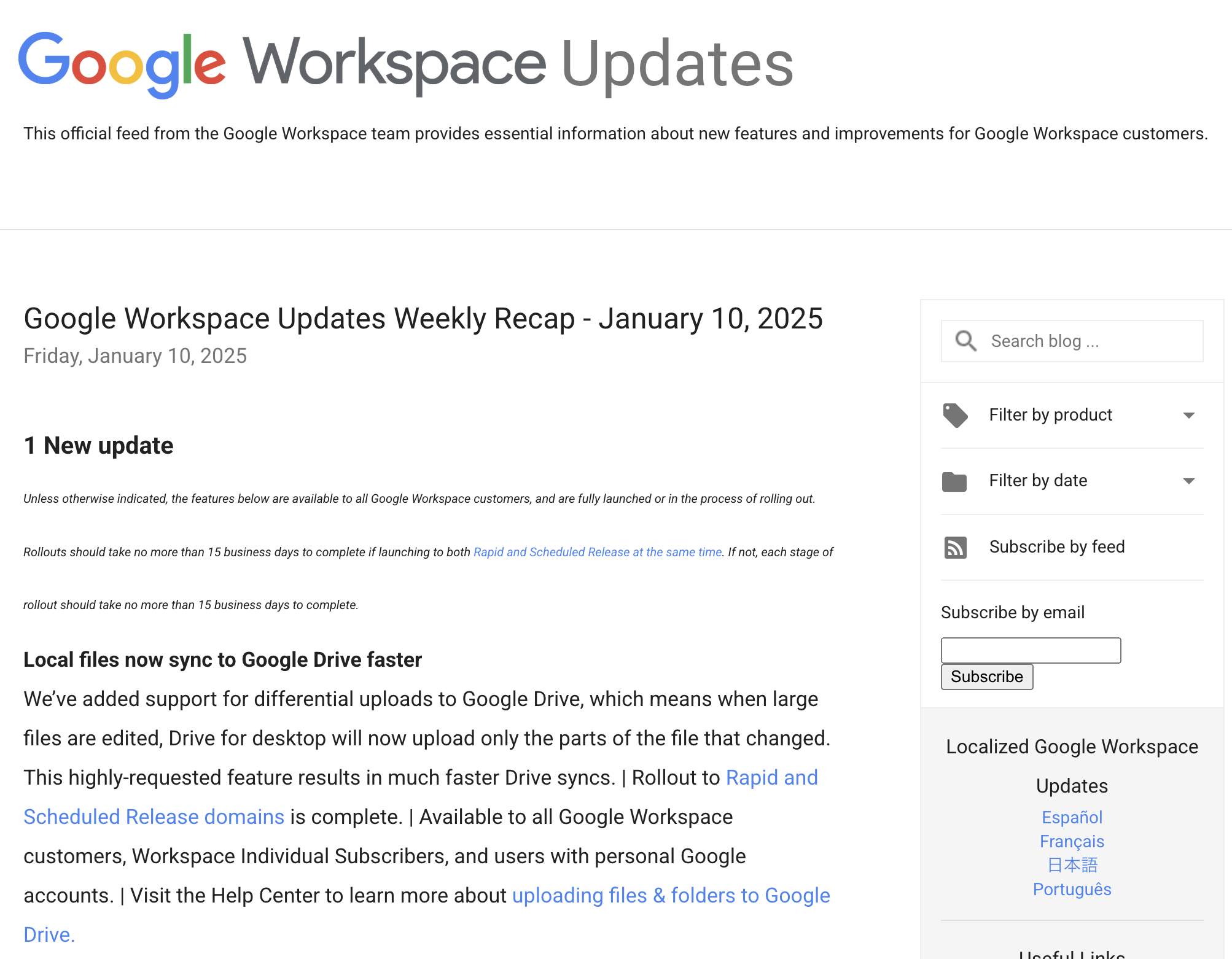Open the Português localized updates page
1232x959 pixels.
[1072, 889]
